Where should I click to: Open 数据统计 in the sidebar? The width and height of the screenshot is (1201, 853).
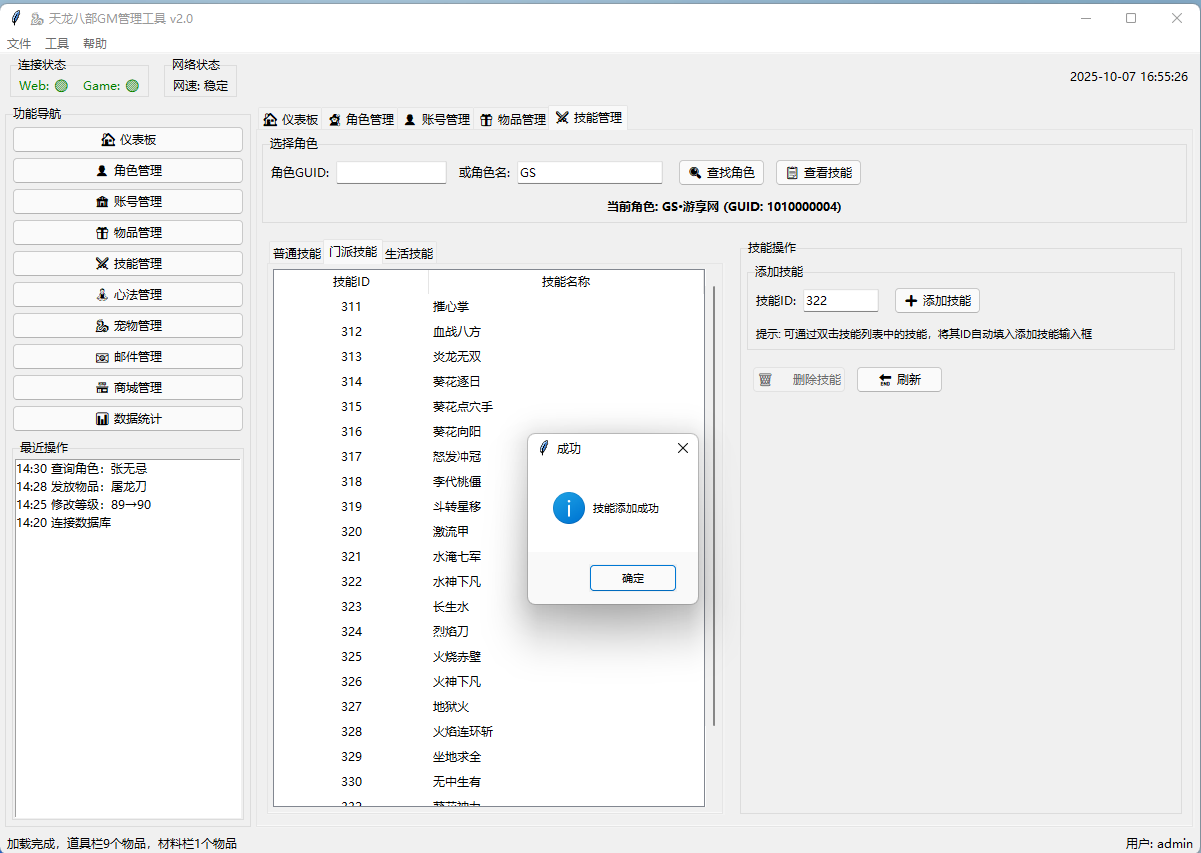[128, 419]
